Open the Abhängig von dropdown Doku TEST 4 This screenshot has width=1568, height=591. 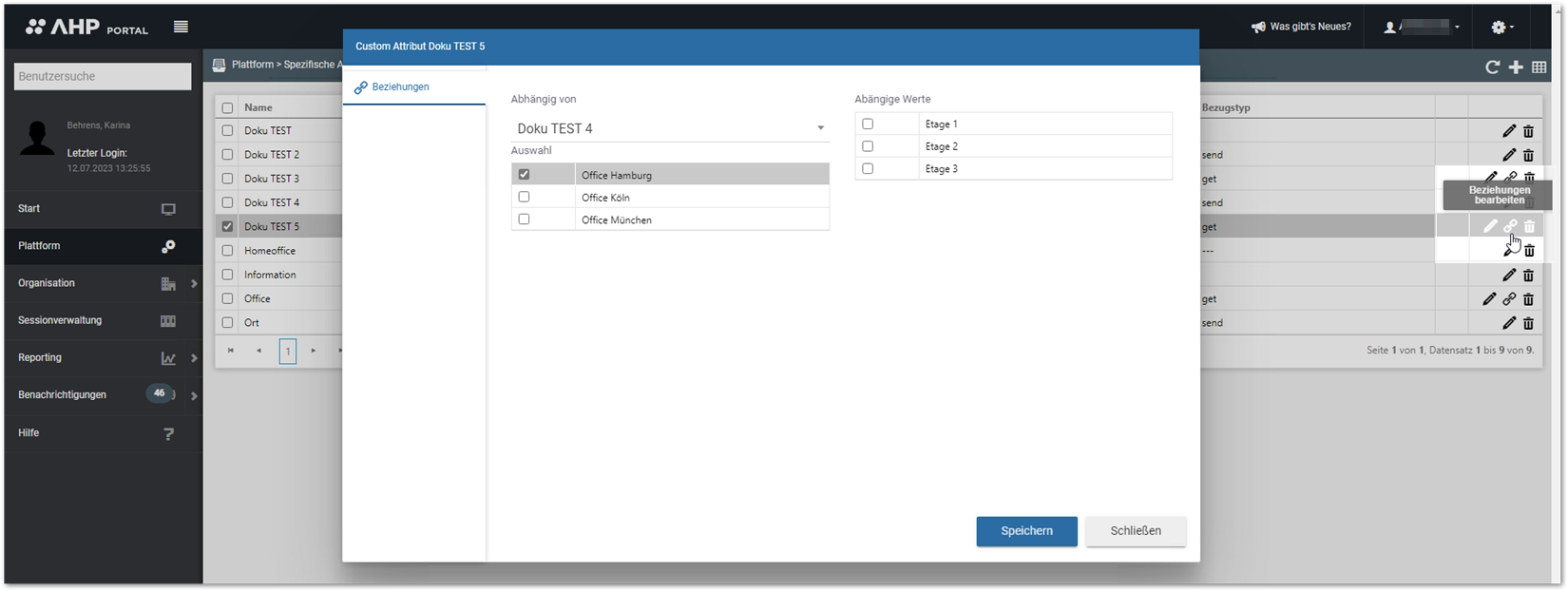point(670,128)
